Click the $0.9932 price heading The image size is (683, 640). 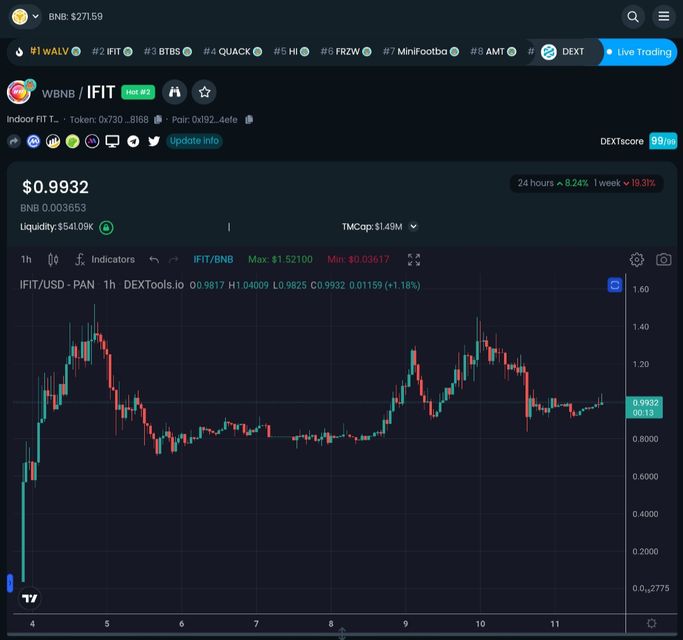point(55,187)
